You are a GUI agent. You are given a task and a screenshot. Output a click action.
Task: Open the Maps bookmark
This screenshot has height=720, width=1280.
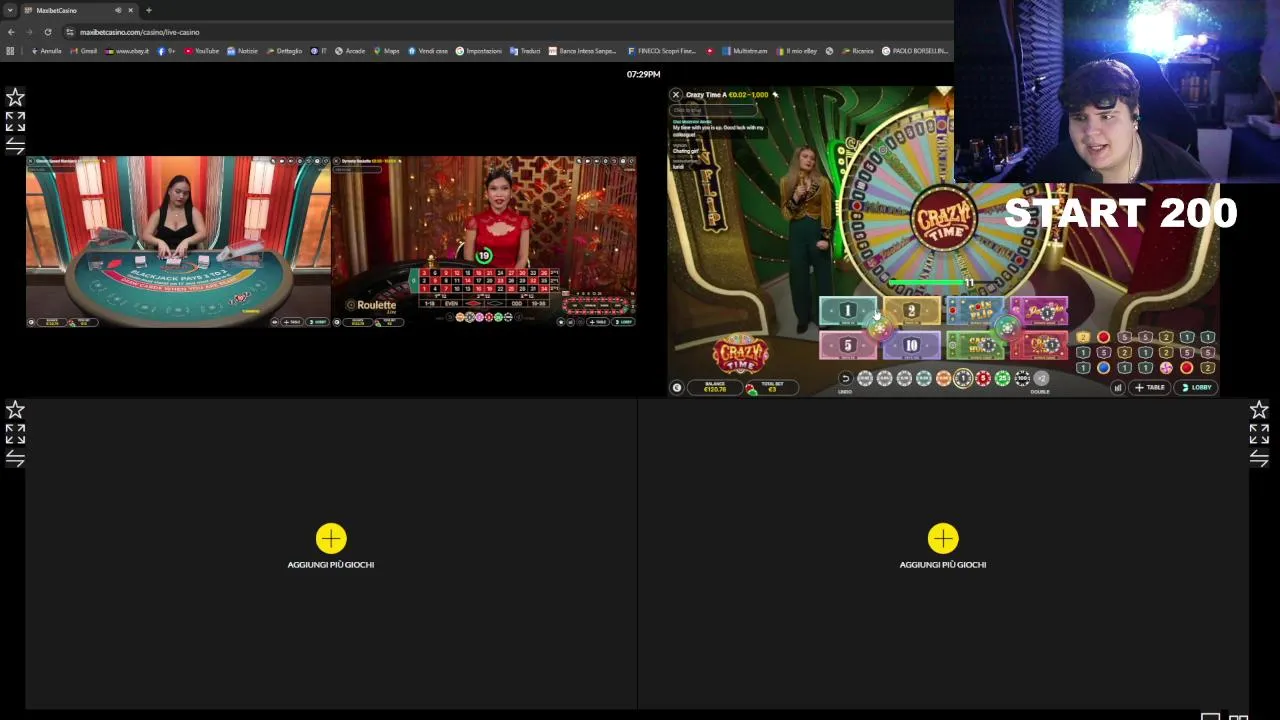387,51
